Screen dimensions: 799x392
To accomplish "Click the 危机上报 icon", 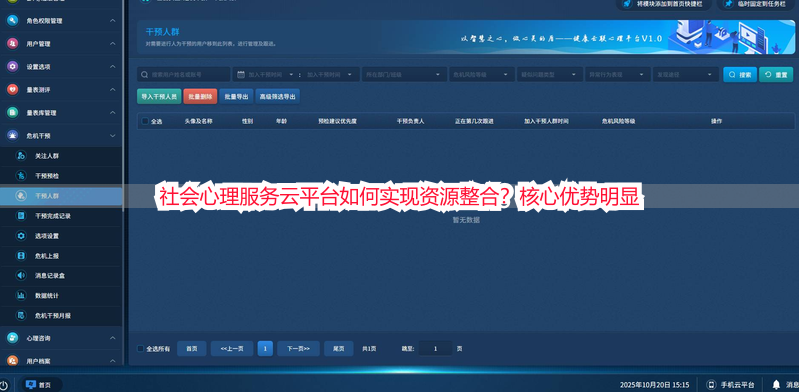I will pos(21,255).
